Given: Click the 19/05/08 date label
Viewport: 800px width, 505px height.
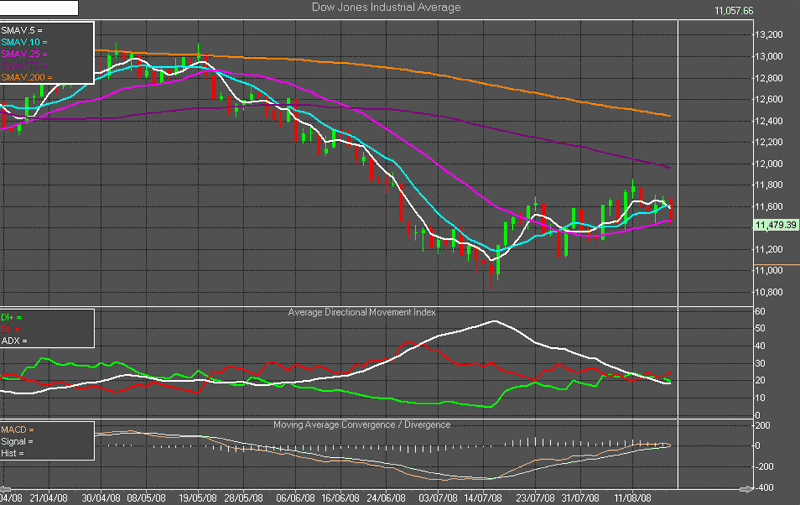Looking at the screenshot, I should 198,498.
